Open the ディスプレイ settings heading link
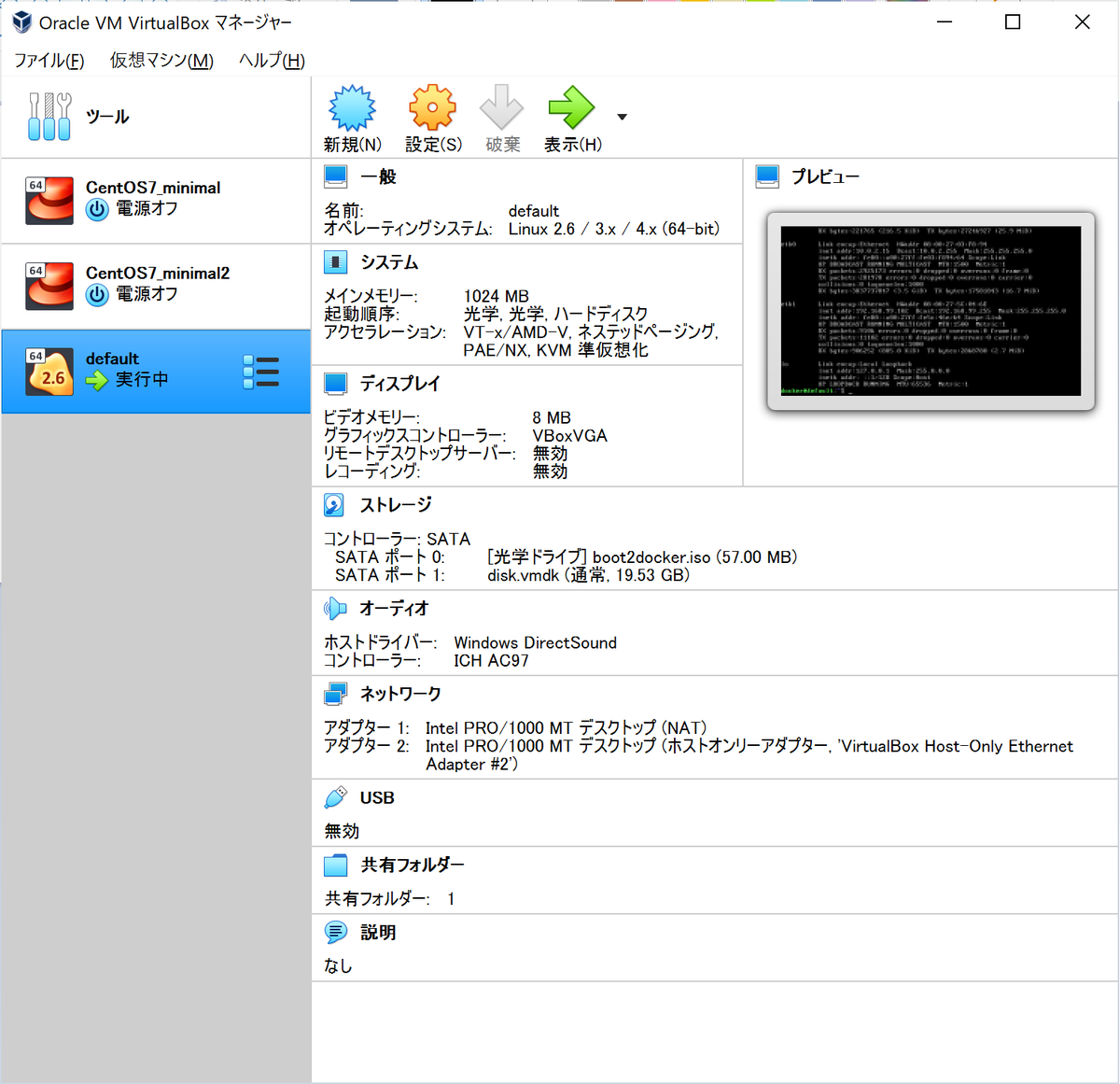 point(400,384)
